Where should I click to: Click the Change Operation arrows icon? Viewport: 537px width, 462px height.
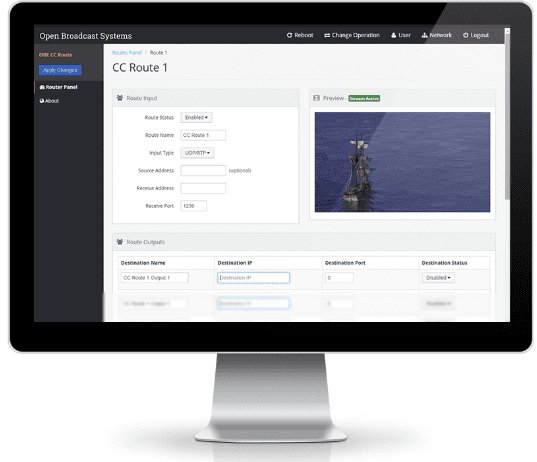pos(327,35)
